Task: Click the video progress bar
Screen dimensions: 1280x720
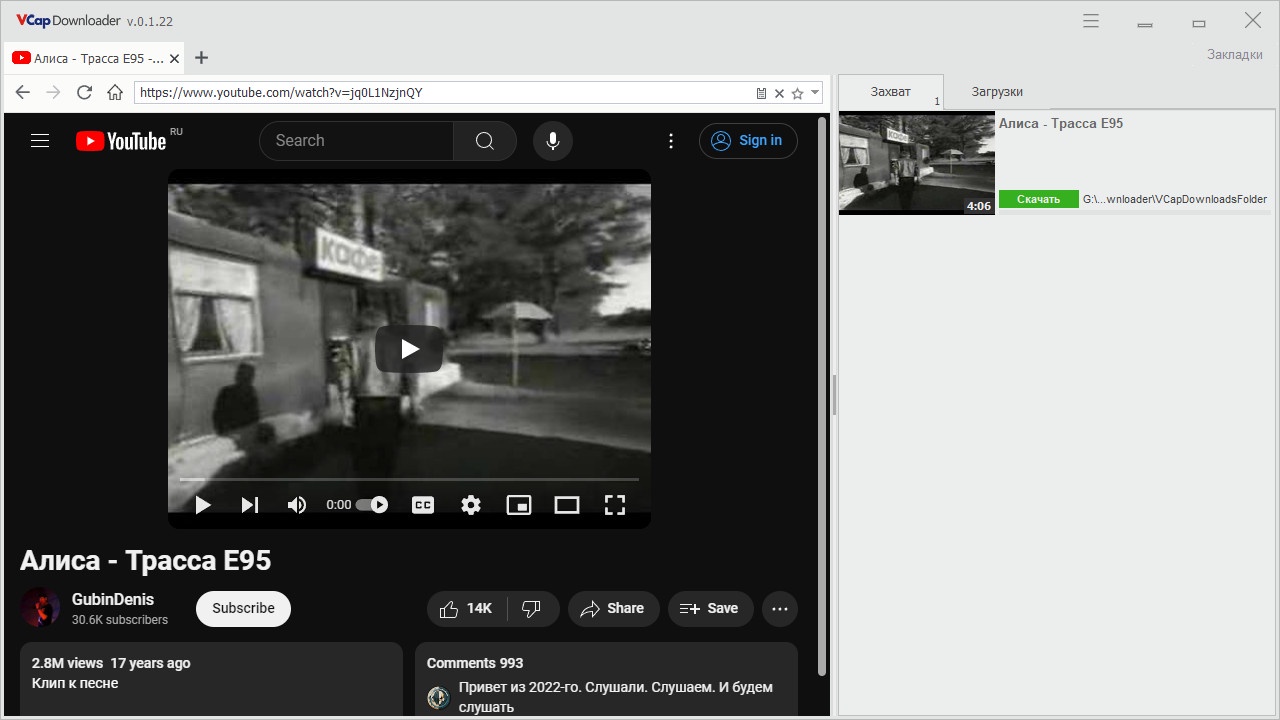Action: (x=408, y=480)
